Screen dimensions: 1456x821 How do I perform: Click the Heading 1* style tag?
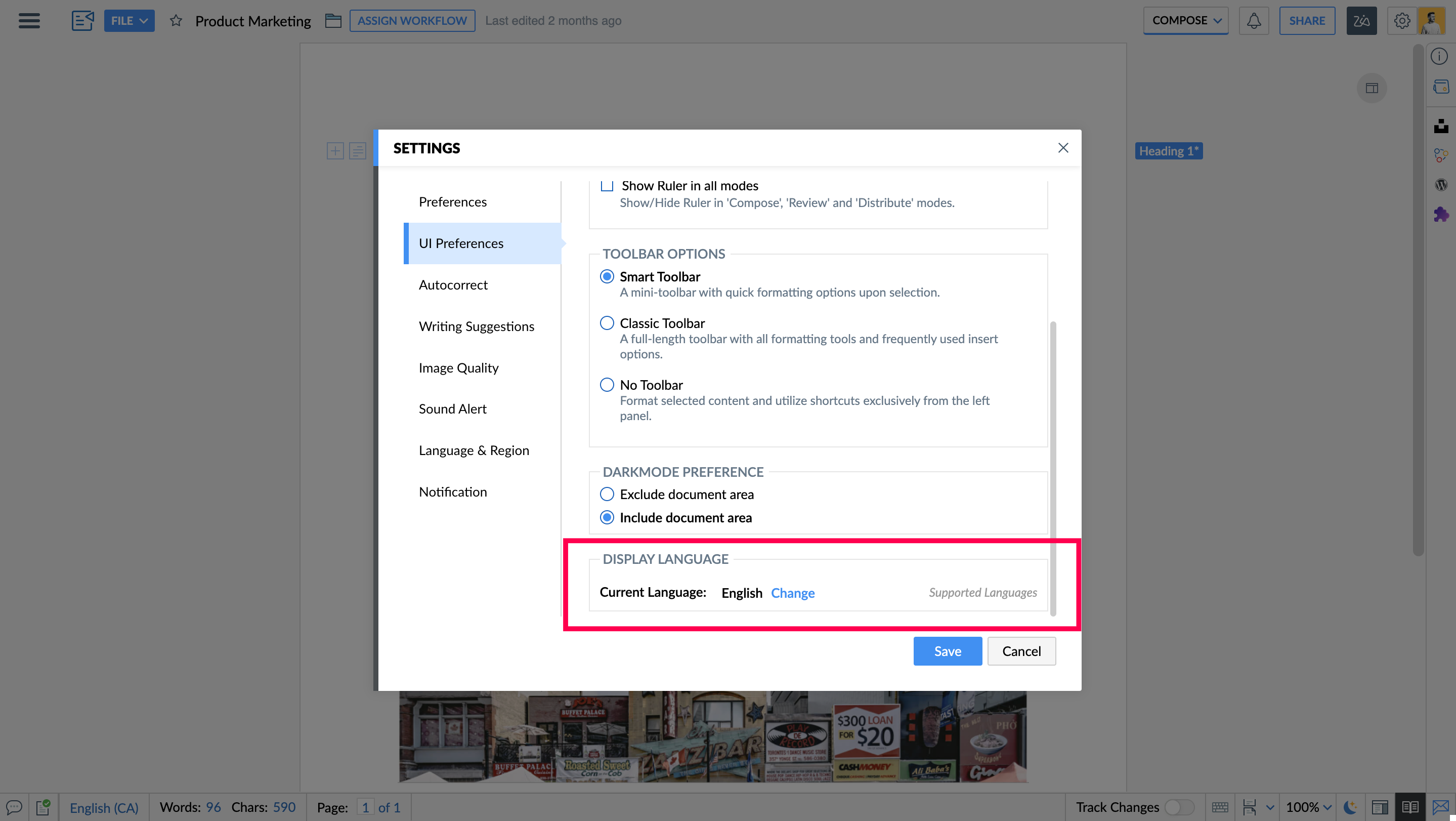(x=1168, y=151)
